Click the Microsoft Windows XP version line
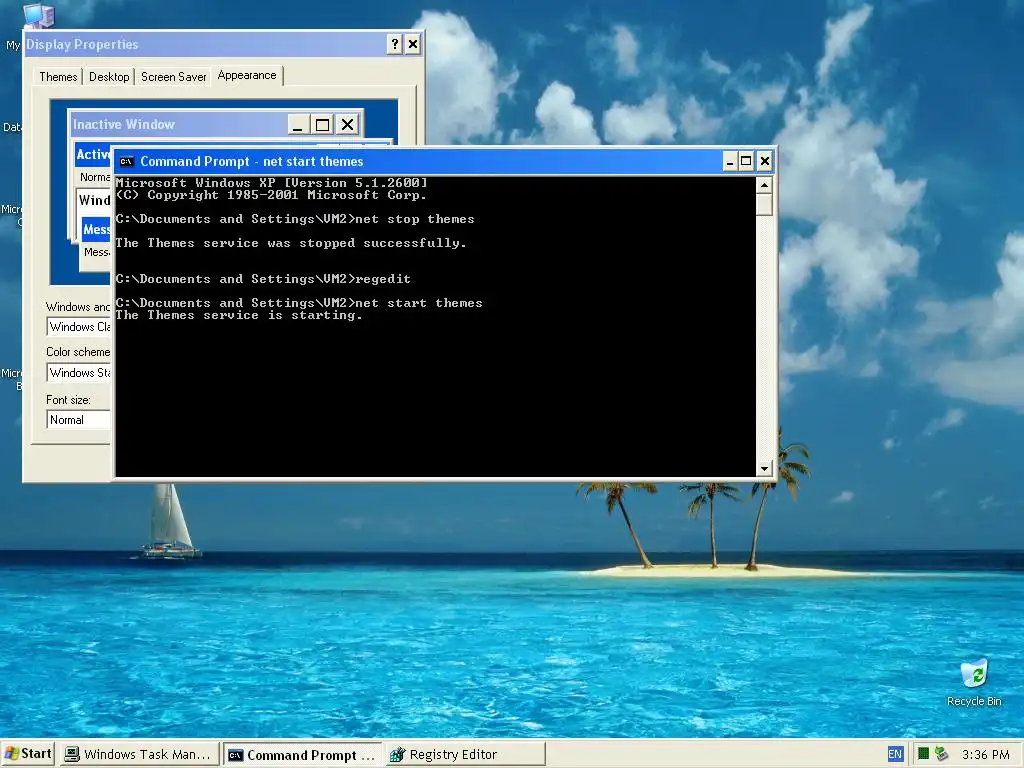Image resolution: width=1024 pixels, height=768 pixels. 272,183
